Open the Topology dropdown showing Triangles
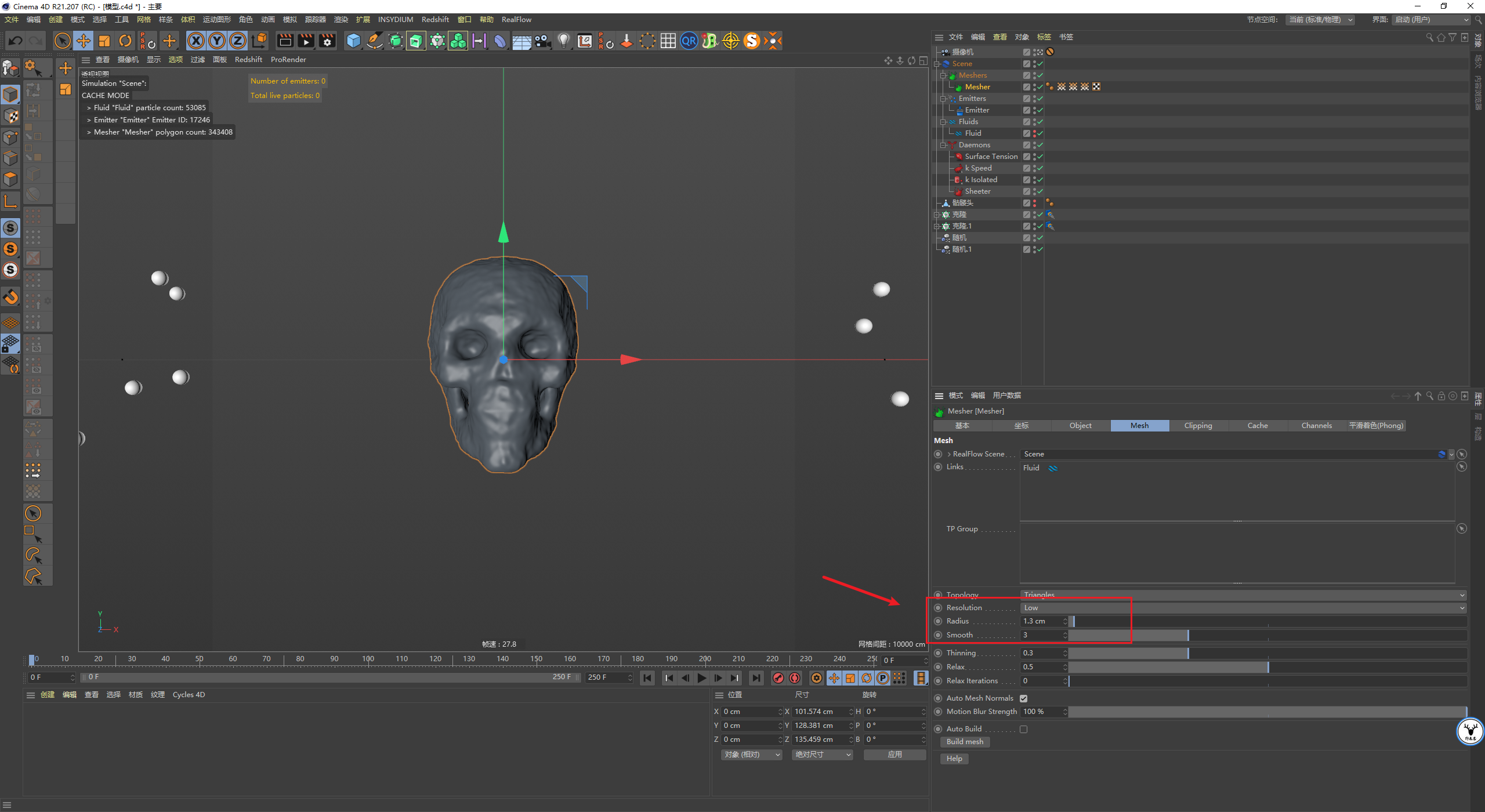 point(1244,595)
